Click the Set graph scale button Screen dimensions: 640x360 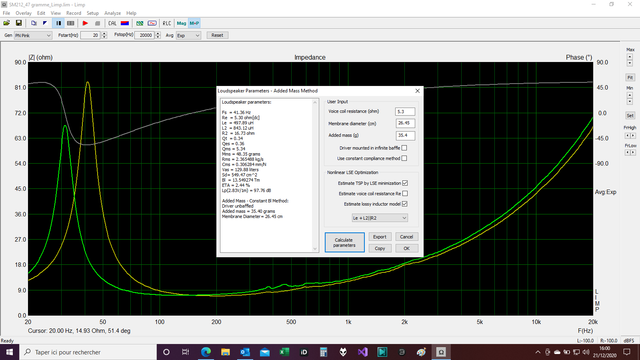pyautogui.click(x=630, y=116)
